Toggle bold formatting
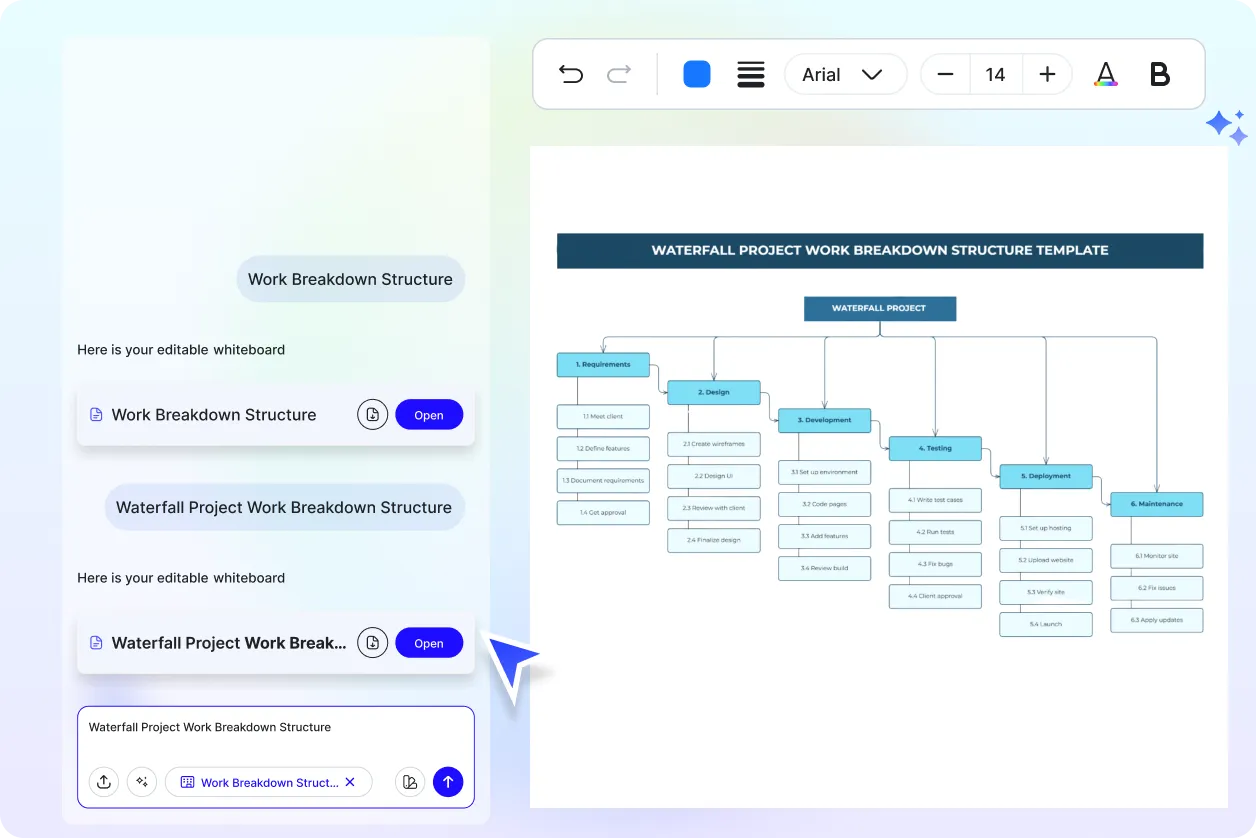 coord(1160,74)
